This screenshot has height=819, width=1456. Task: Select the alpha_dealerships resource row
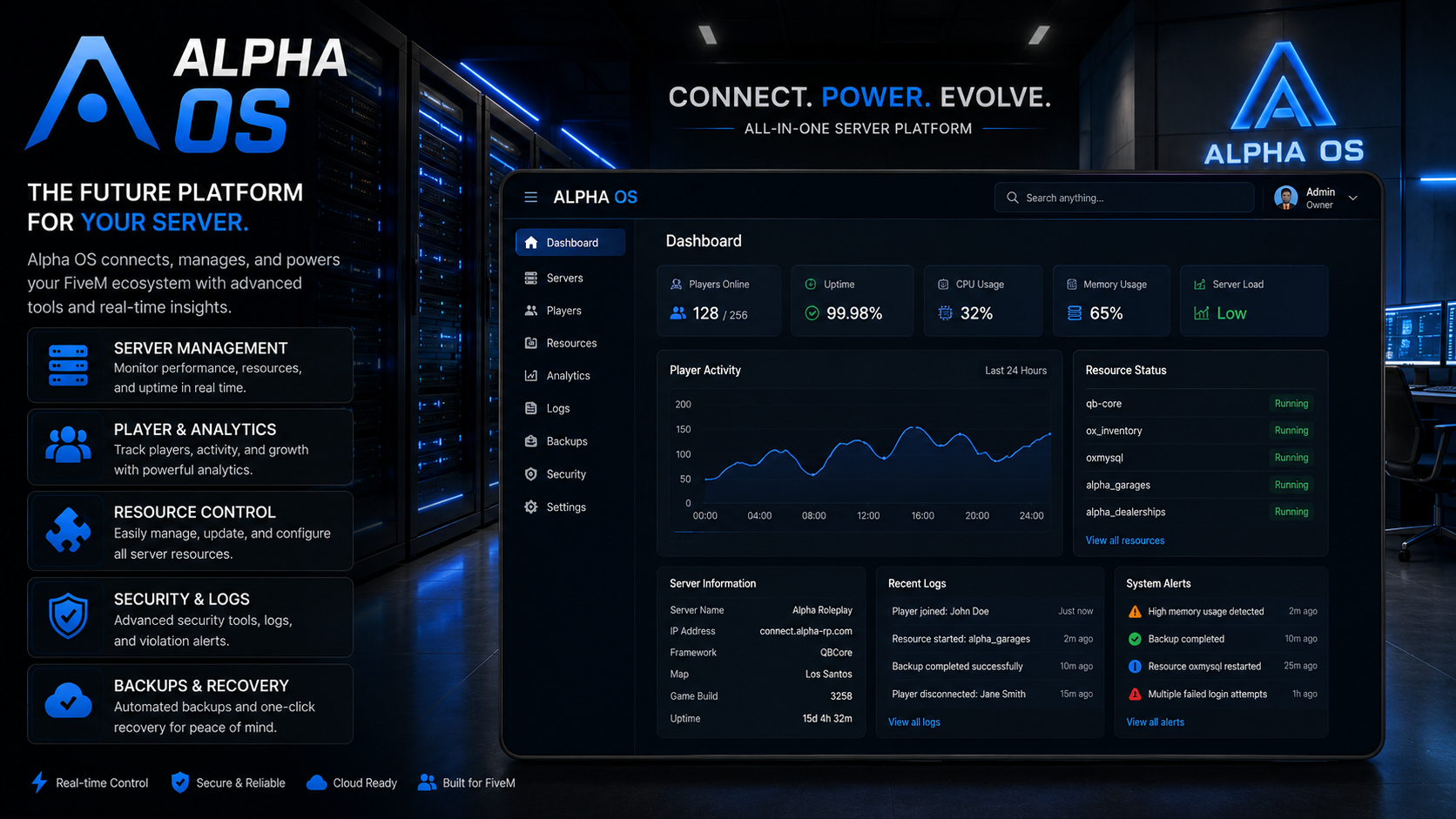pos(1198,512)
